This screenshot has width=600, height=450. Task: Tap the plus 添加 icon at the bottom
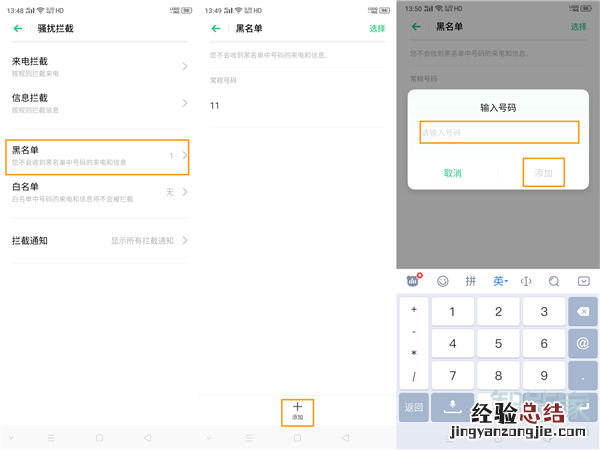(x=297, y=410)
